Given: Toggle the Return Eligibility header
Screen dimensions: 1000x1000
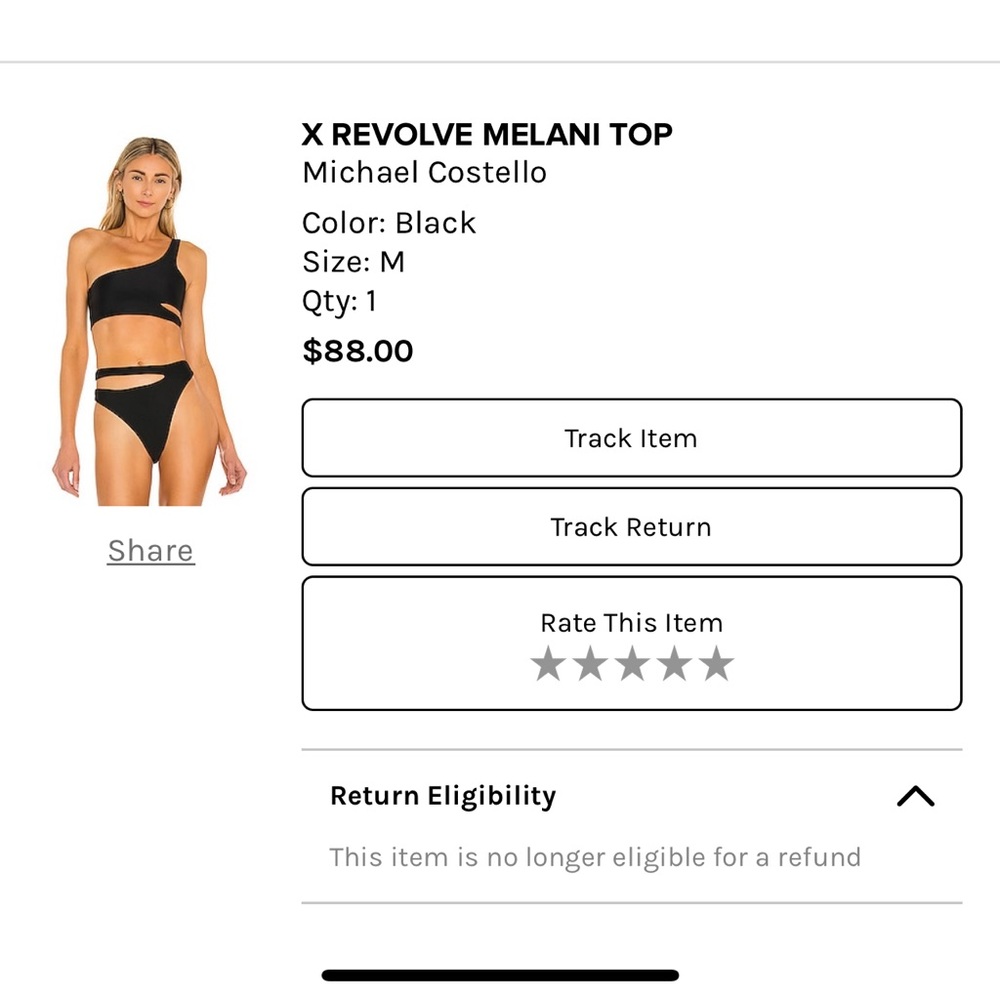Looking at the screenshot, I should [443, 795].
